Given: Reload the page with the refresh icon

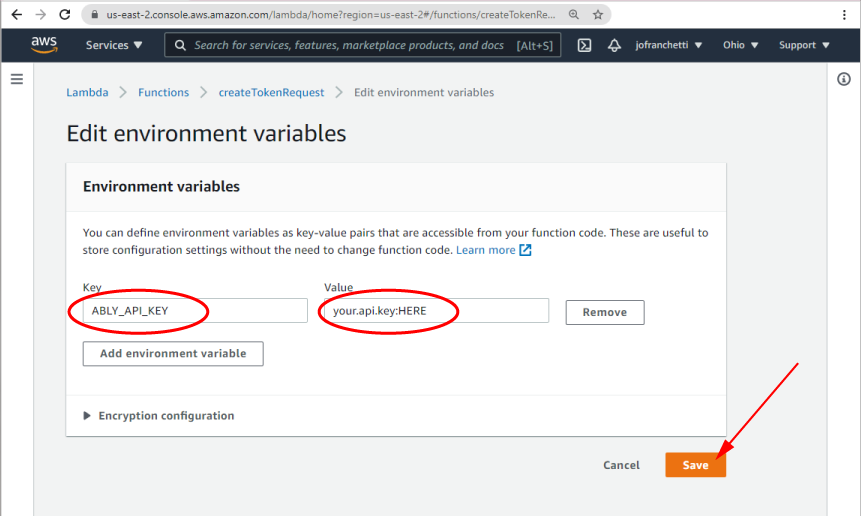Looking at the screenshot, I should (65, 14).
